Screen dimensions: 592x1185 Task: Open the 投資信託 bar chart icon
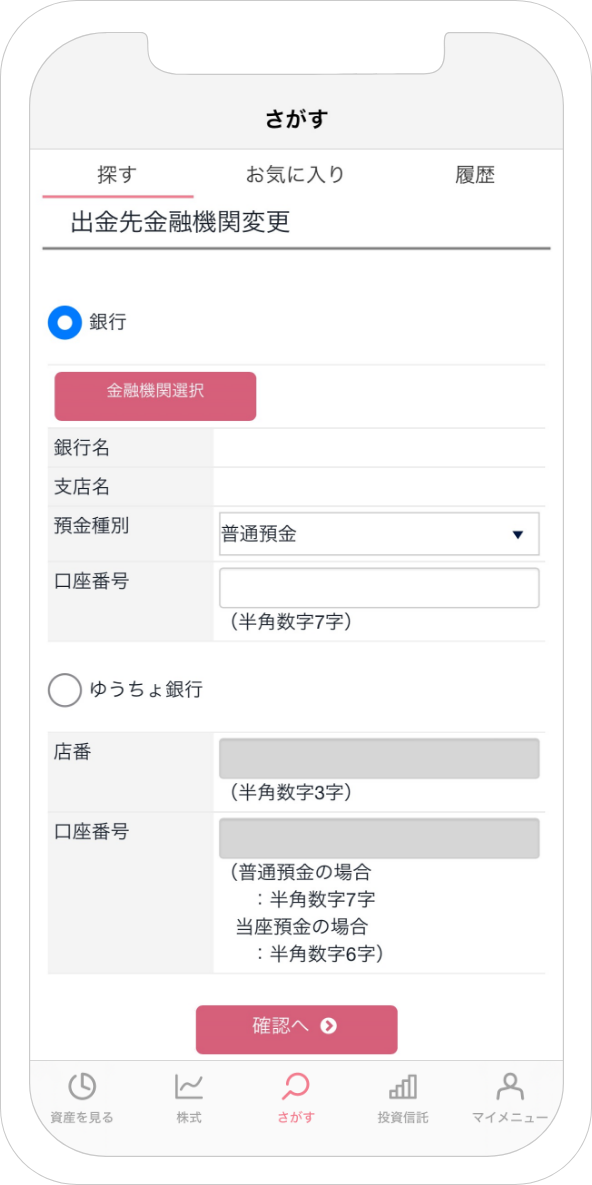(x=402, y=1087)
